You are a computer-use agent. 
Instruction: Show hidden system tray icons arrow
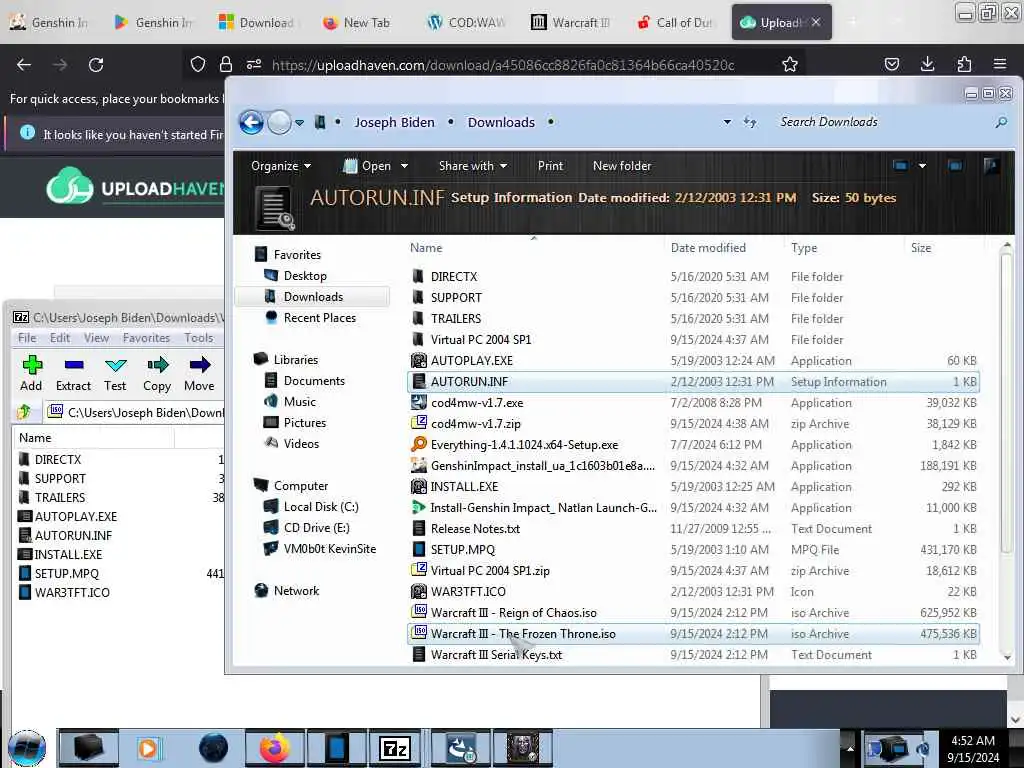click(850, 749)
